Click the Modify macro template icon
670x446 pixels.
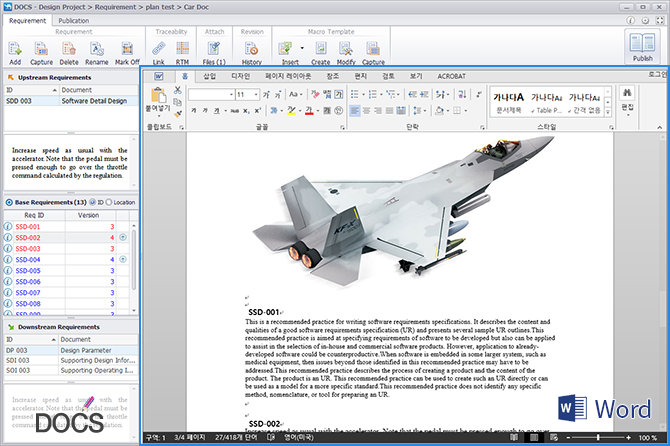345,49
